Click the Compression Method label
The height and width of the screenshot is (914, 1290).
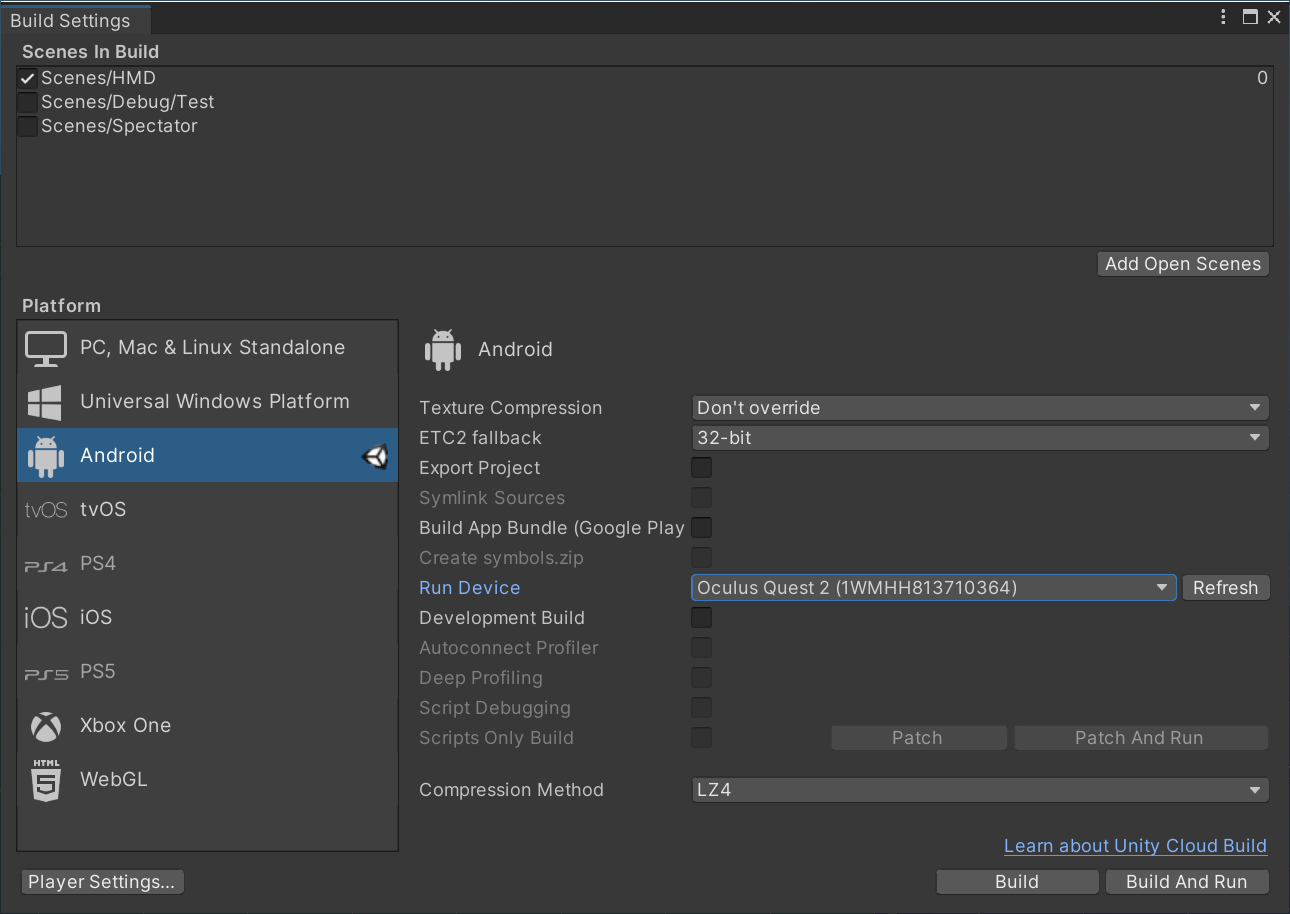pyautogui.click(x=512, y=790)
